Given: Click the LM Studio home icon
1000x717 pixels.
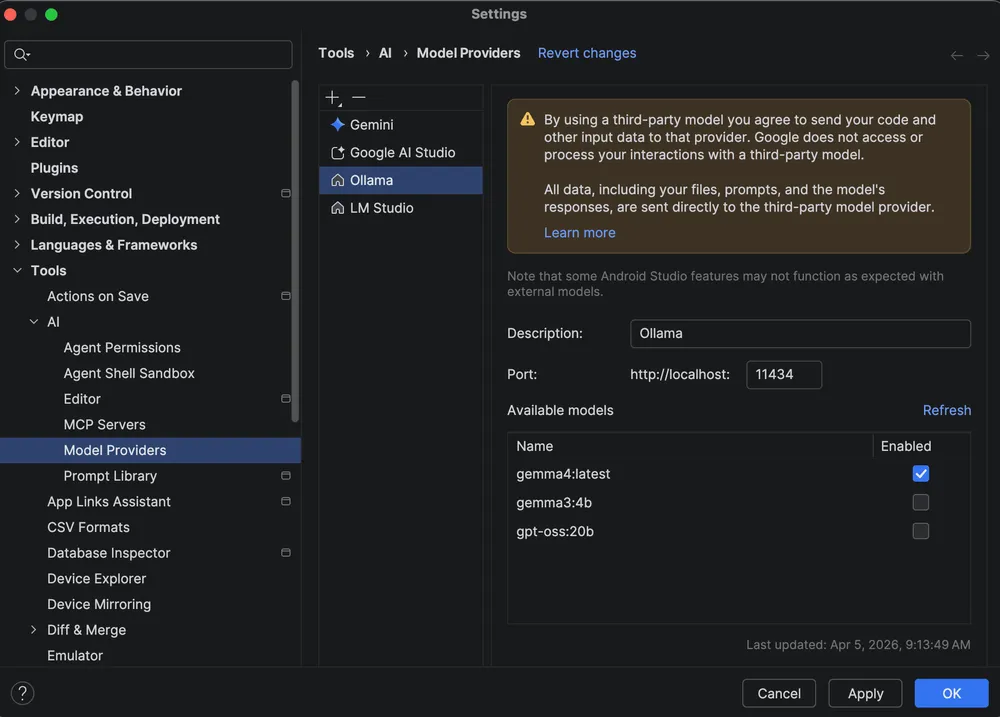Looking at the screenshot, I should (338, 208).
